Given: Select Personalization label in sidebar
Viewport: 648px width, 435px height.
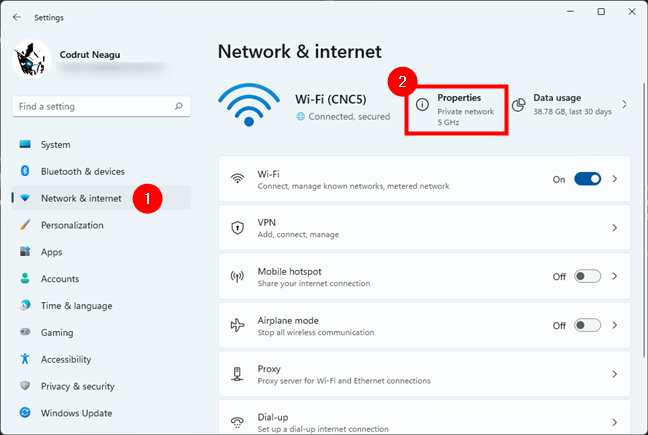Looking at the screenshot, I should (72, 225).
